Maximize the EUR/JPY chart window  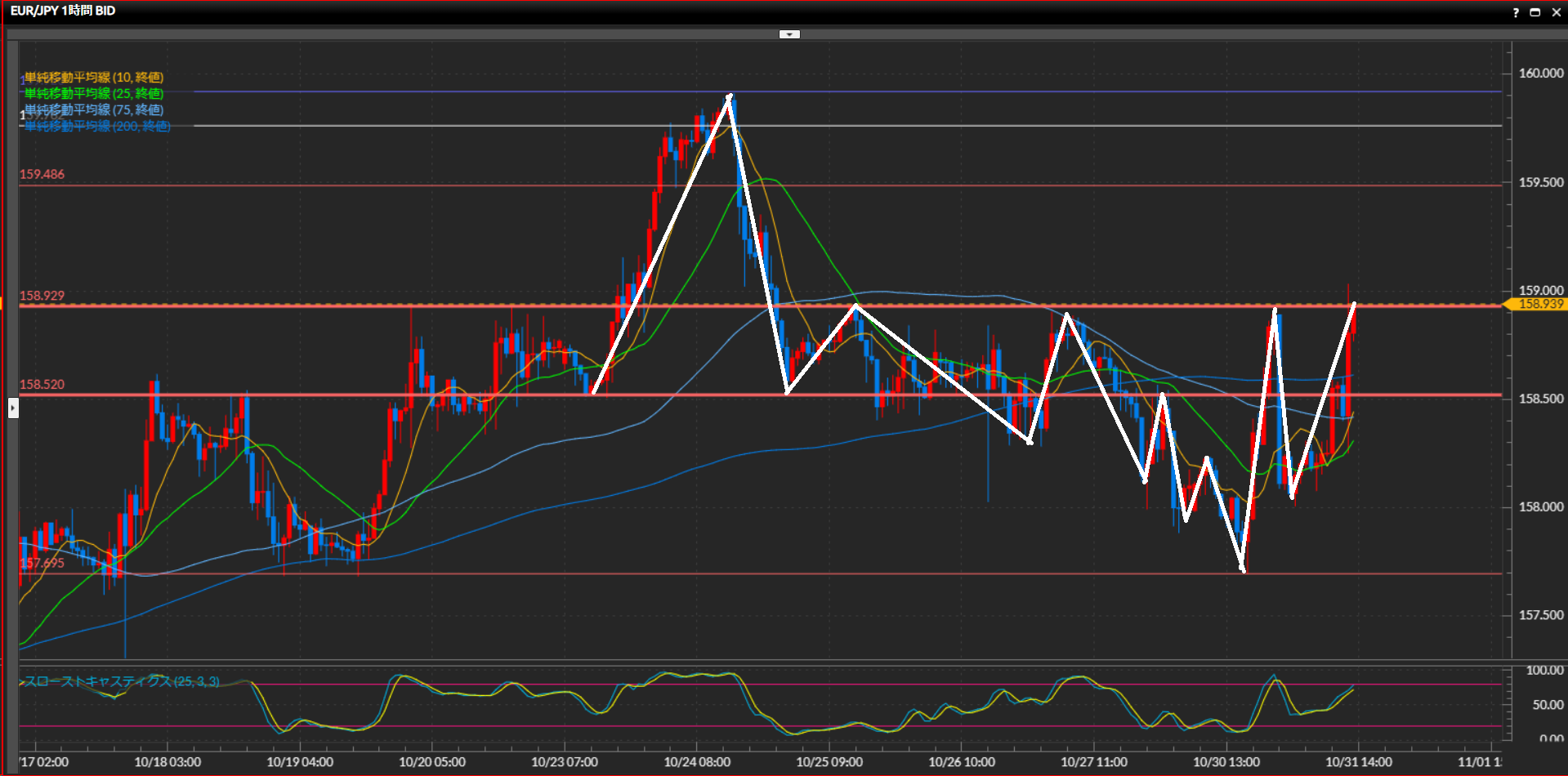pos(1535,12)
